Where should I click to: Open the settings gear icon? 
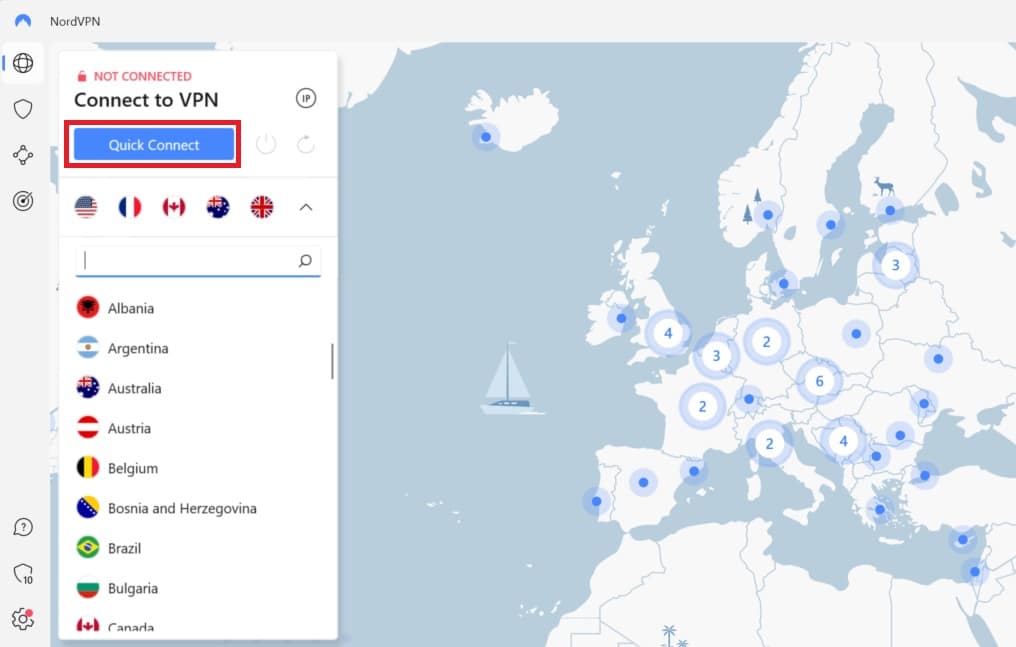click(x=23, y=619)
